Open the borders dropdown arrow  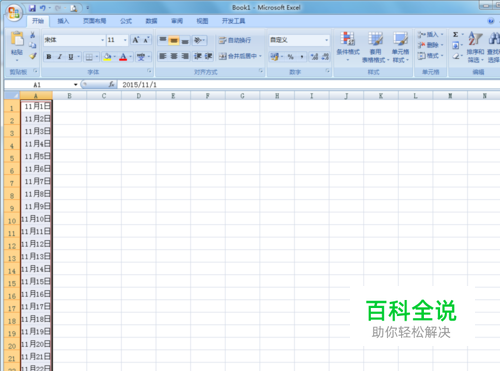(97, 57)
